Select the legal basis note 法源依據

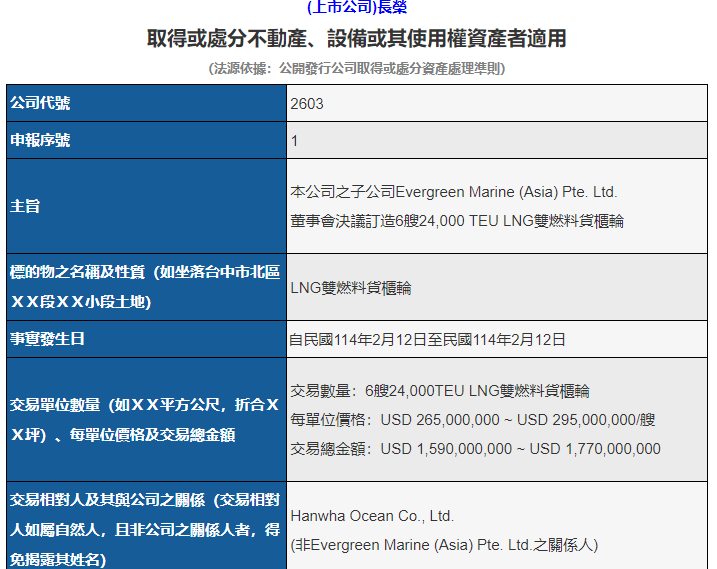[x=357, y=69]
